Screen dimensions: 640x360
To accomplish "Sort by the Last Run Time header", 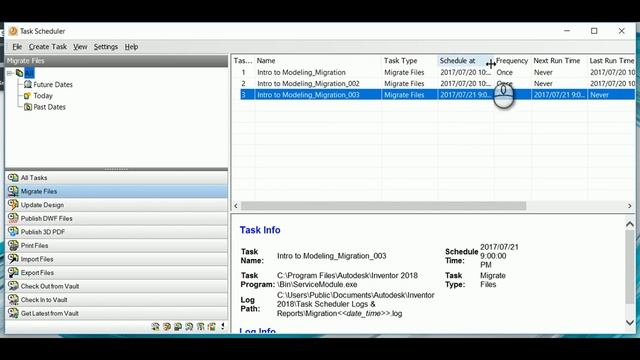I will pos(611,61).
